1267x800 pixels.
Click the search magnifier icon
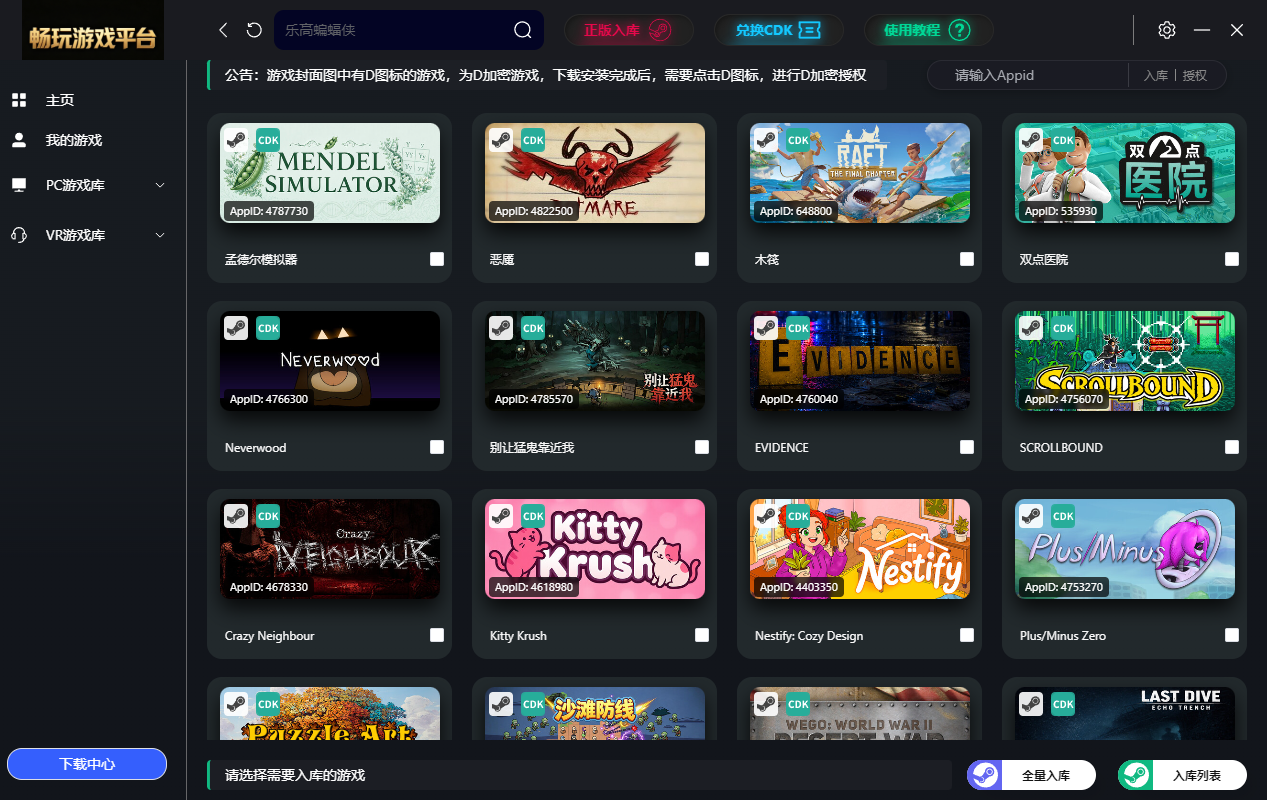pyautogui.click(x=523, y=30)
